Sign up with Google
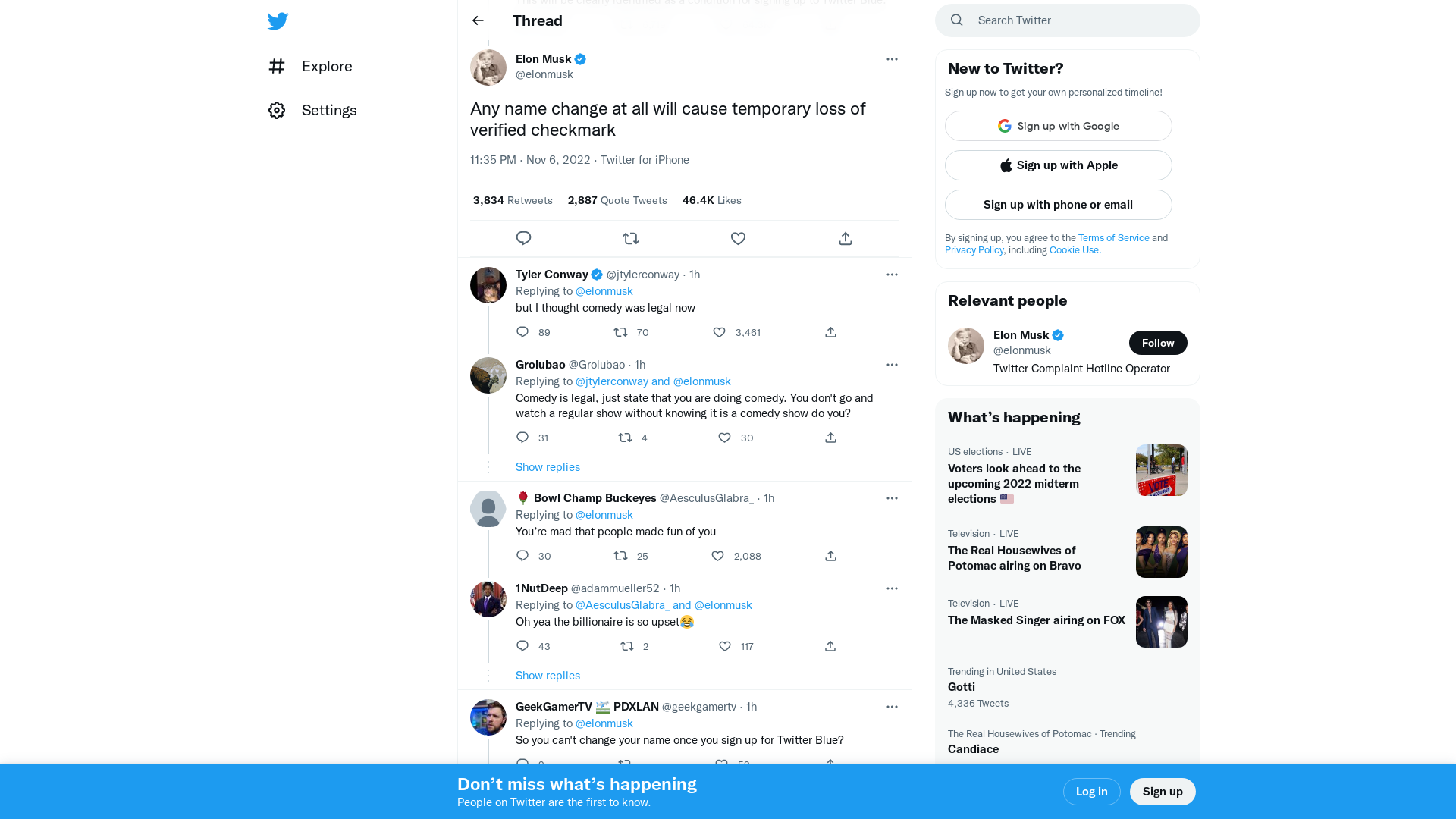Viewport: 1456px width, 819px height. pyautogui.click(x=1058, y=126)
